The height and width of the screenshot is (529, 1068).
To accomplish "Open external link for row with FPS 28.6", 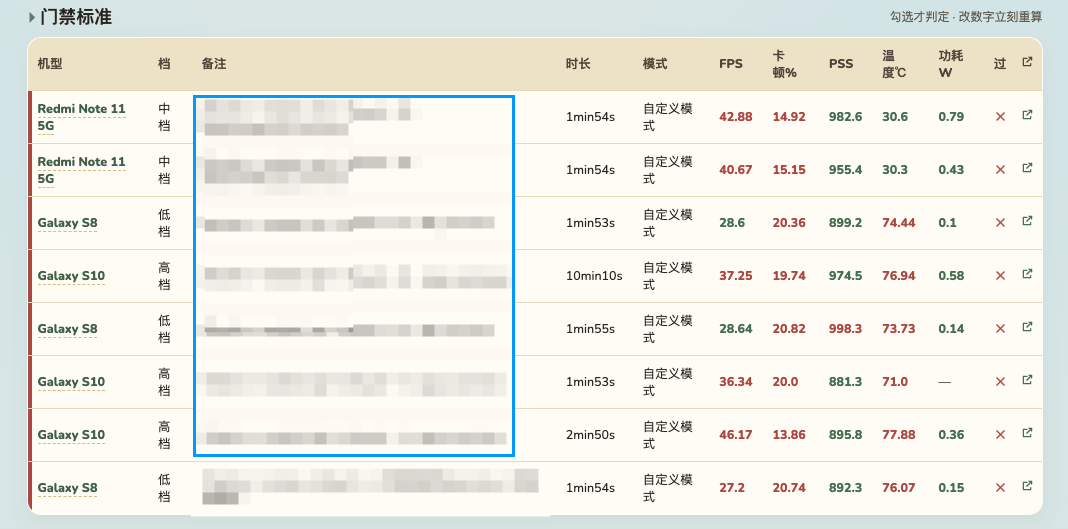I will (1027, 221).
